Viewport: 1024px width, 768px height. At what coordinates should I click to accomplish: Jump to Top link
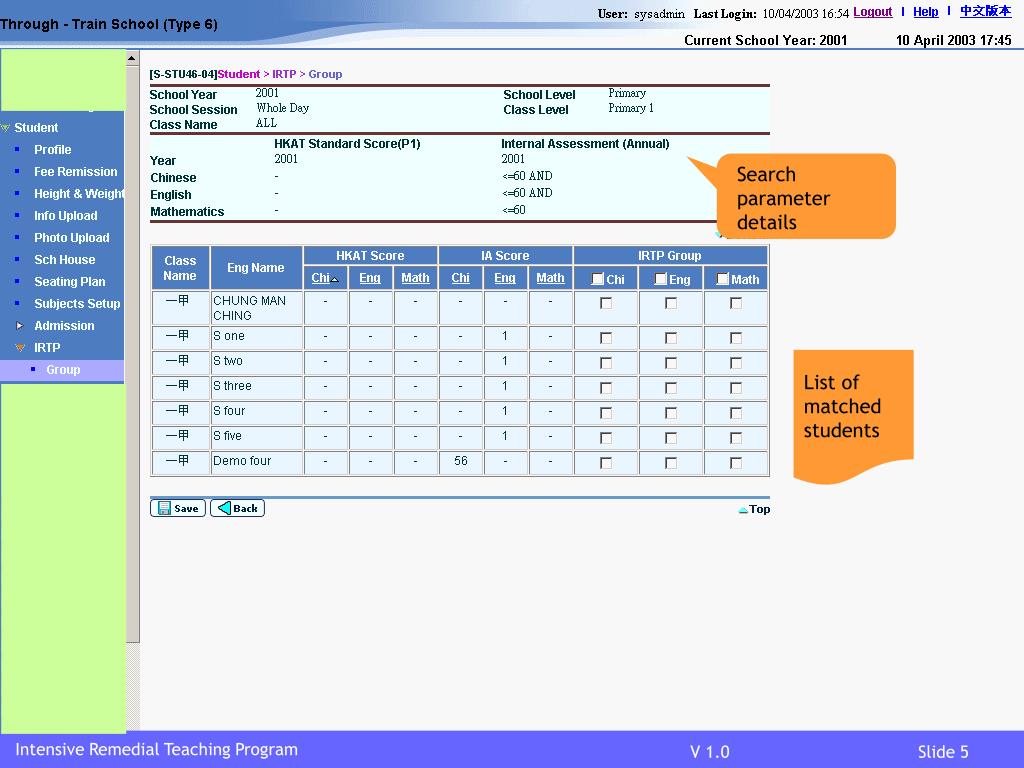click(x=754, y=509)
